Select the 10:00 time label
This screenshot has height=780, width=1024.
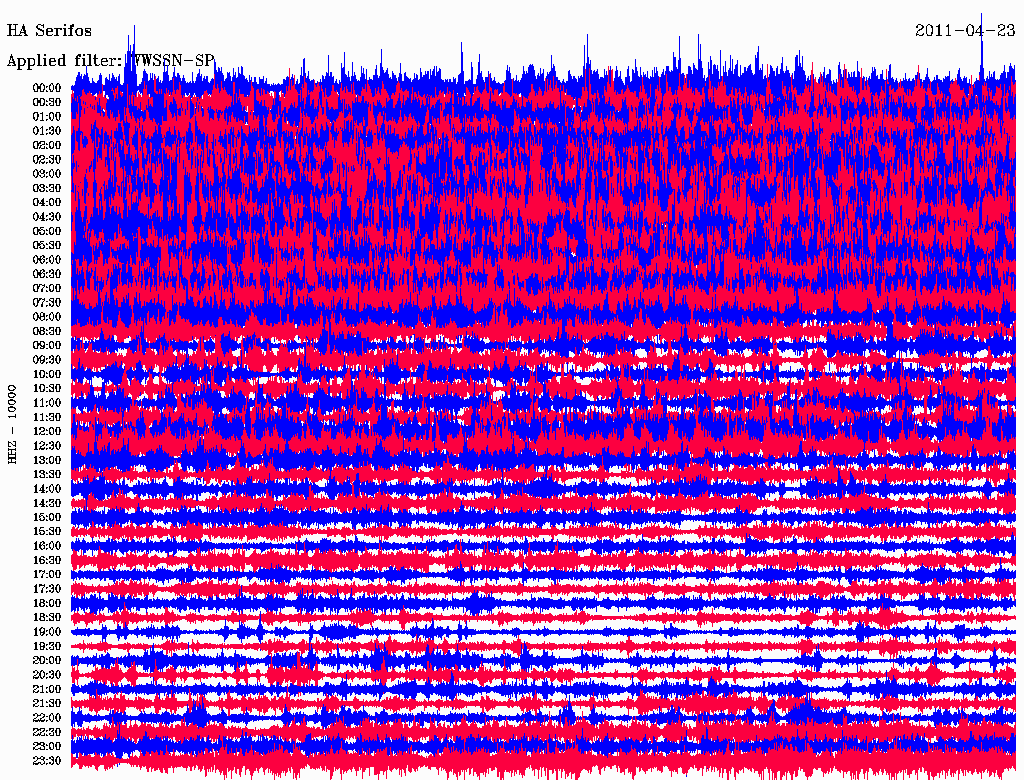(x=47, y=374)
